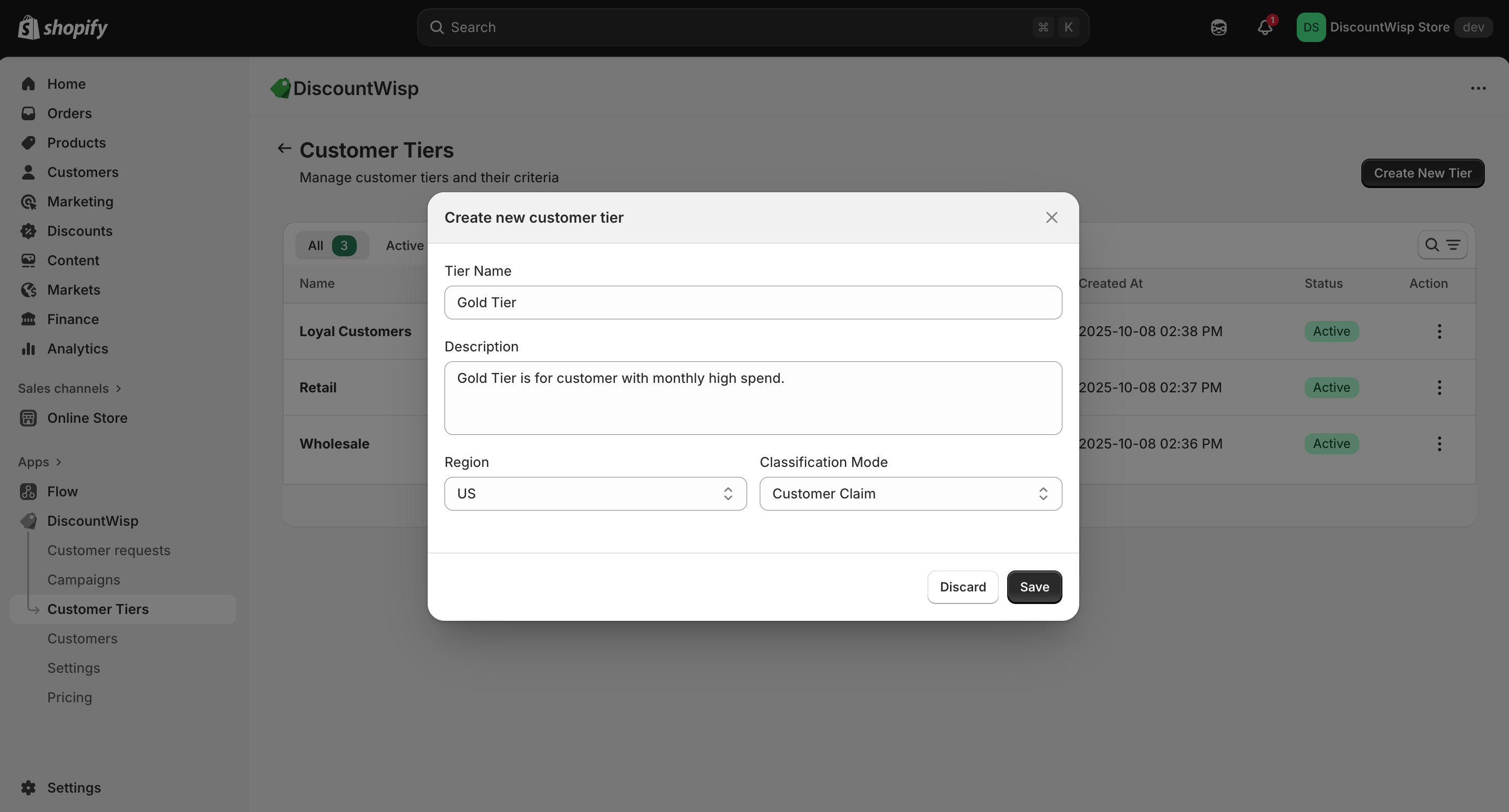Open the Region dropdown
The image size is (1509, 812).
(595, 494)
